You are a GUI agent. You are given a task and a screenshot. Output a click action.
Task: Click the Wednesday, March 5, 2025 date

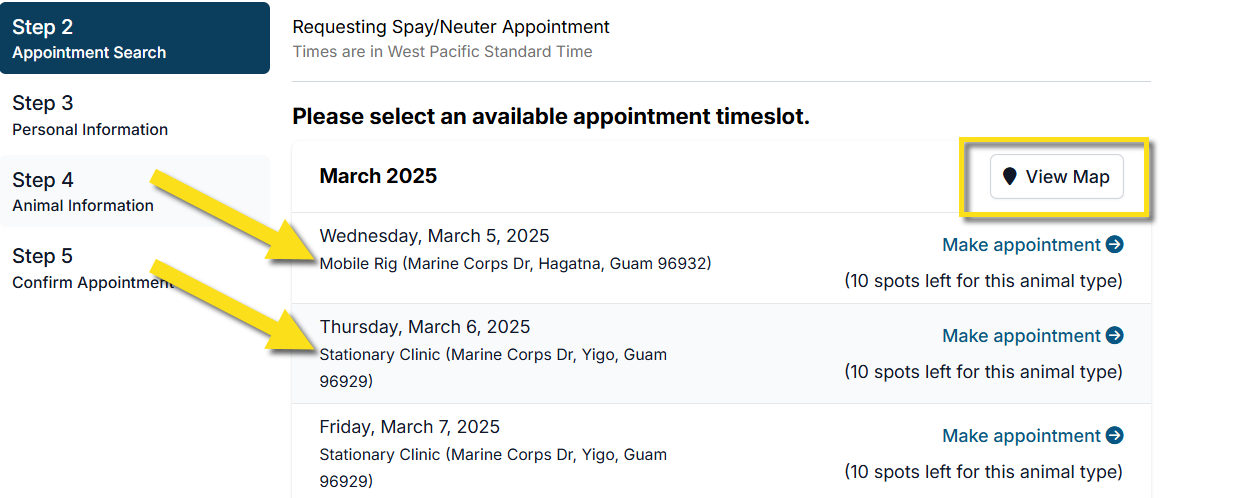tap(434, 236)
